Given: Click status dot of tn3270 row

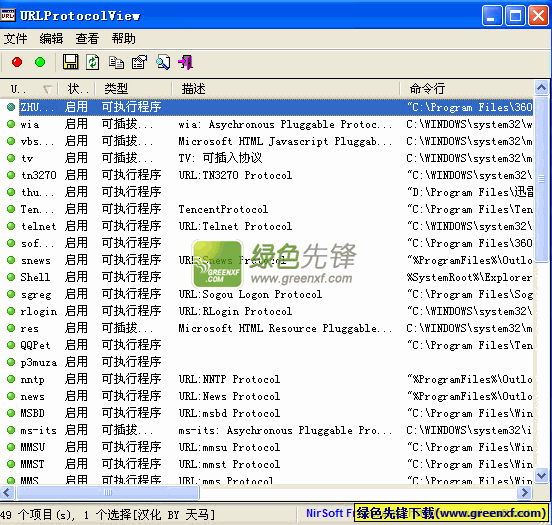Looking at the screenshot, I should (11, 175).
